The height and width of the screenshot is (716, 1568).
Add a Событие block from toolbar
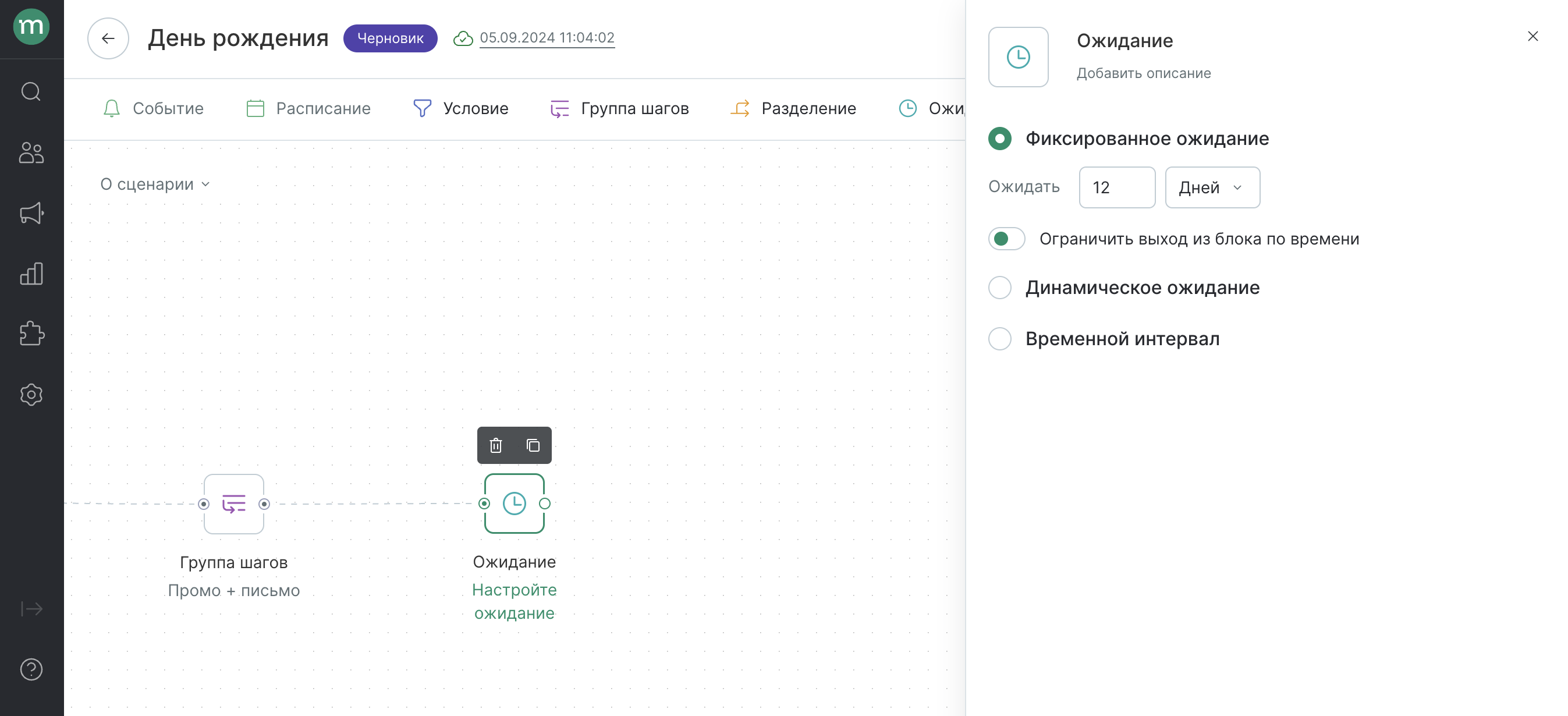click(x=154, y=108)
